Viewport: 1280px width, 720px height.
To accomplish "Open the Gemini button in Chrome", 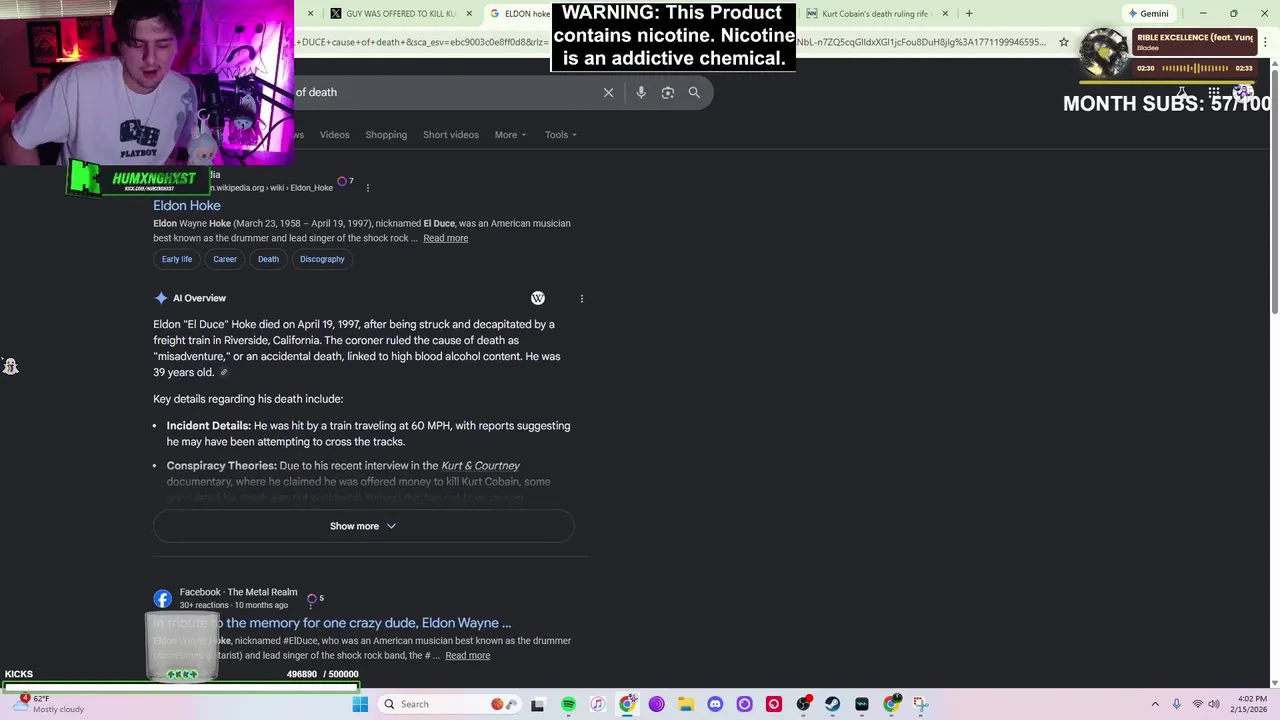I will [1147, 14].
